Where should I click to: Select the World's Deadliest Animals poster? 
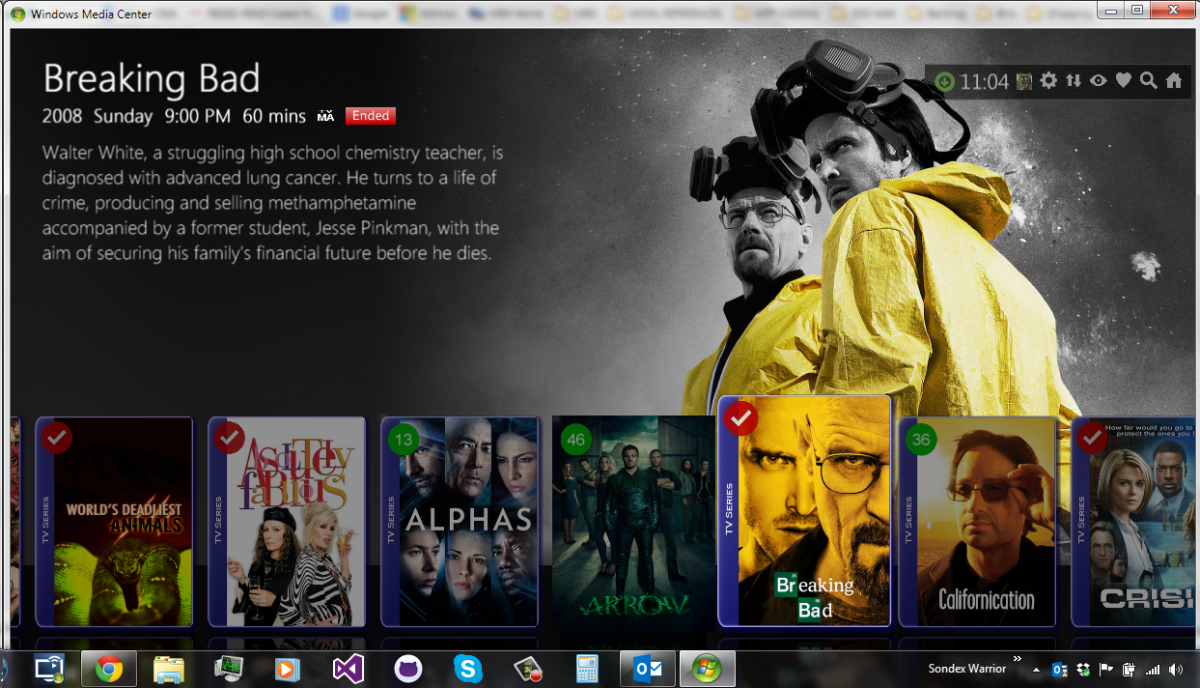(114, 522)
